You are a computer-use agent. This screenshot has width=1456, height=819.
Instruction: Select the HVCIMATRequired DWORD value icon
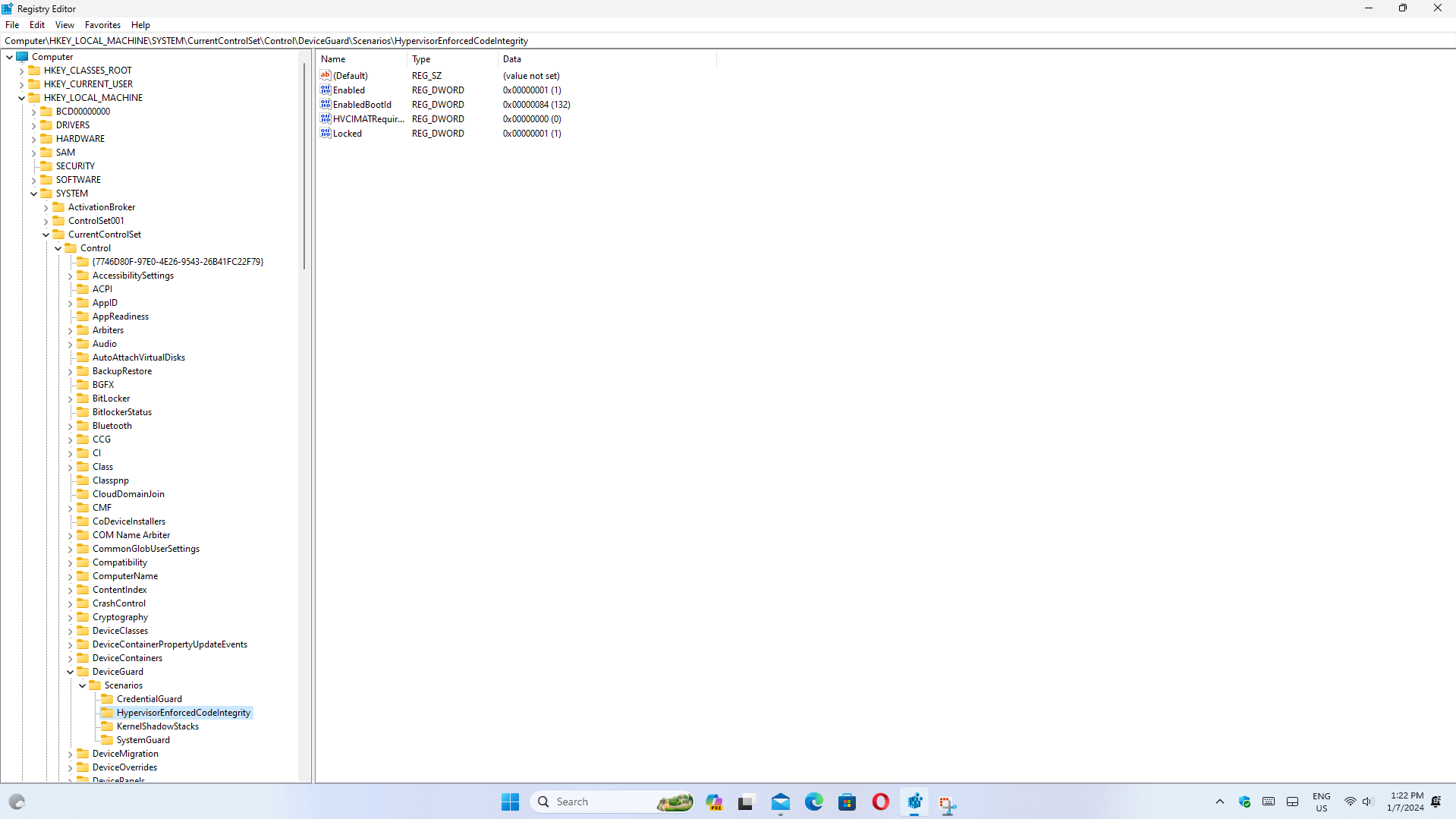click(325, 118)
